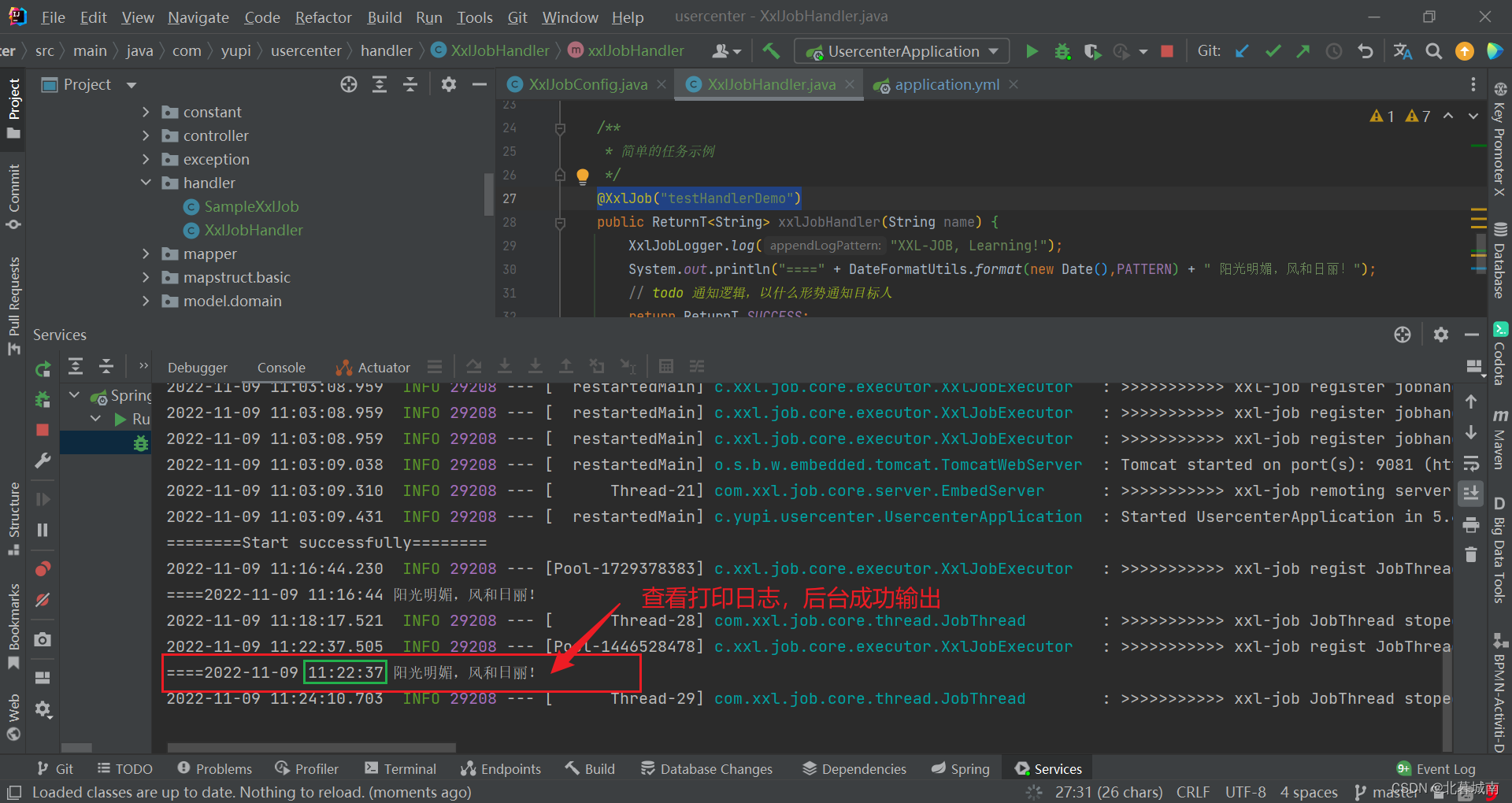The width and height of the screenshot is (1512, 803).
Task: Open Terminal tool window
Action: tap(400, 768)
